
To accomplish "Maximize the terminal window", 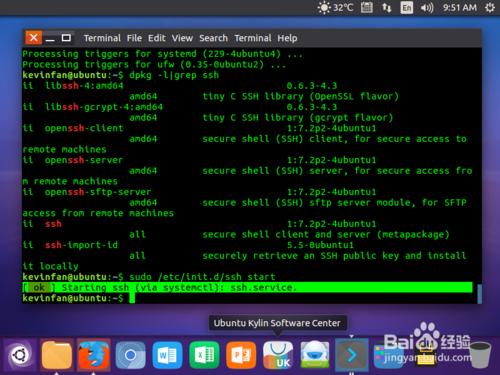I will click(66, 38).
